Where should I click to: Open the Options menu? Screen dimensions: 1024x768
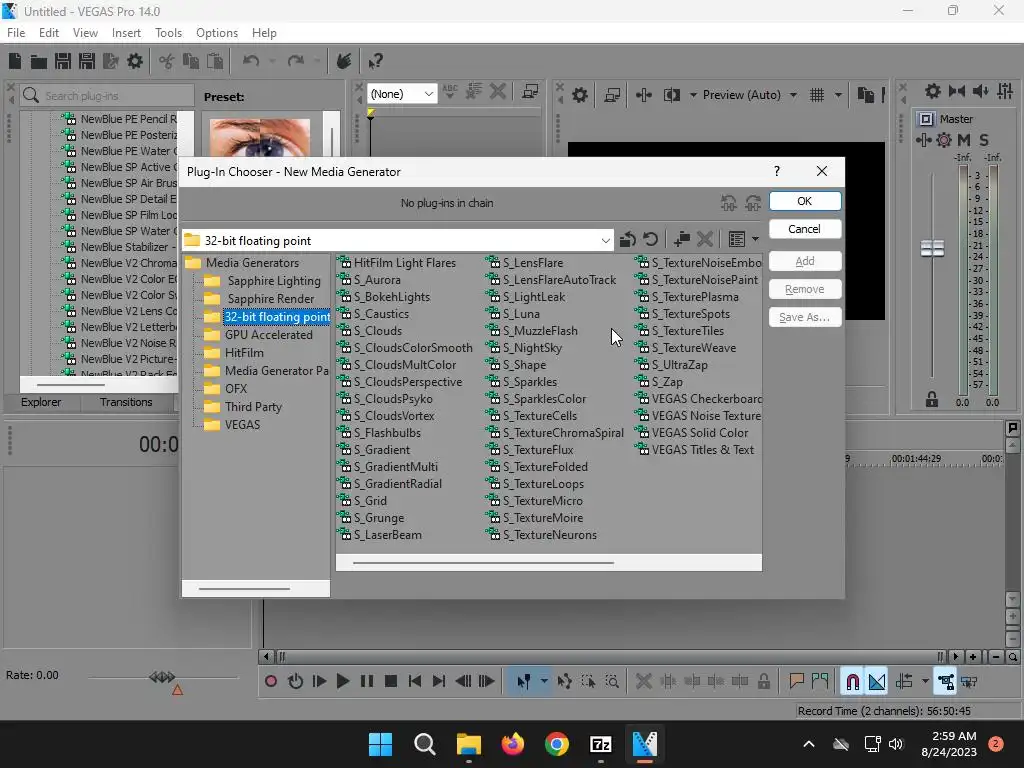coord(217,33)
